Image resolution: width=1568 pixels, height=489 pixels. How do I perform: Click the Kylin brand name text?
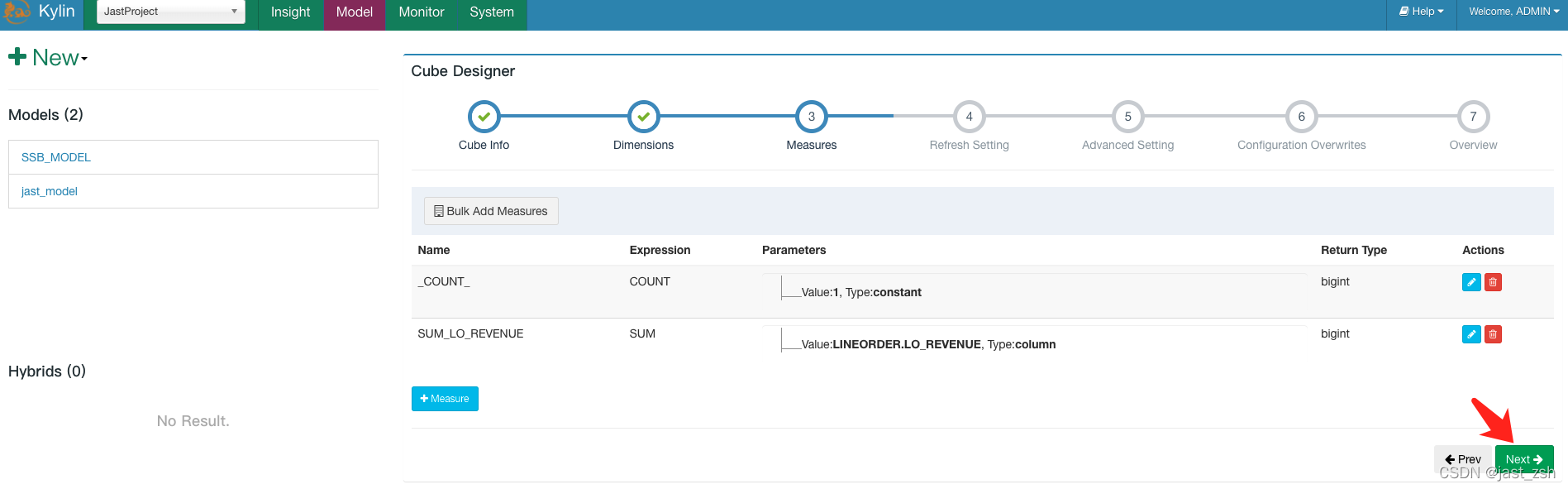pos(57,12)
